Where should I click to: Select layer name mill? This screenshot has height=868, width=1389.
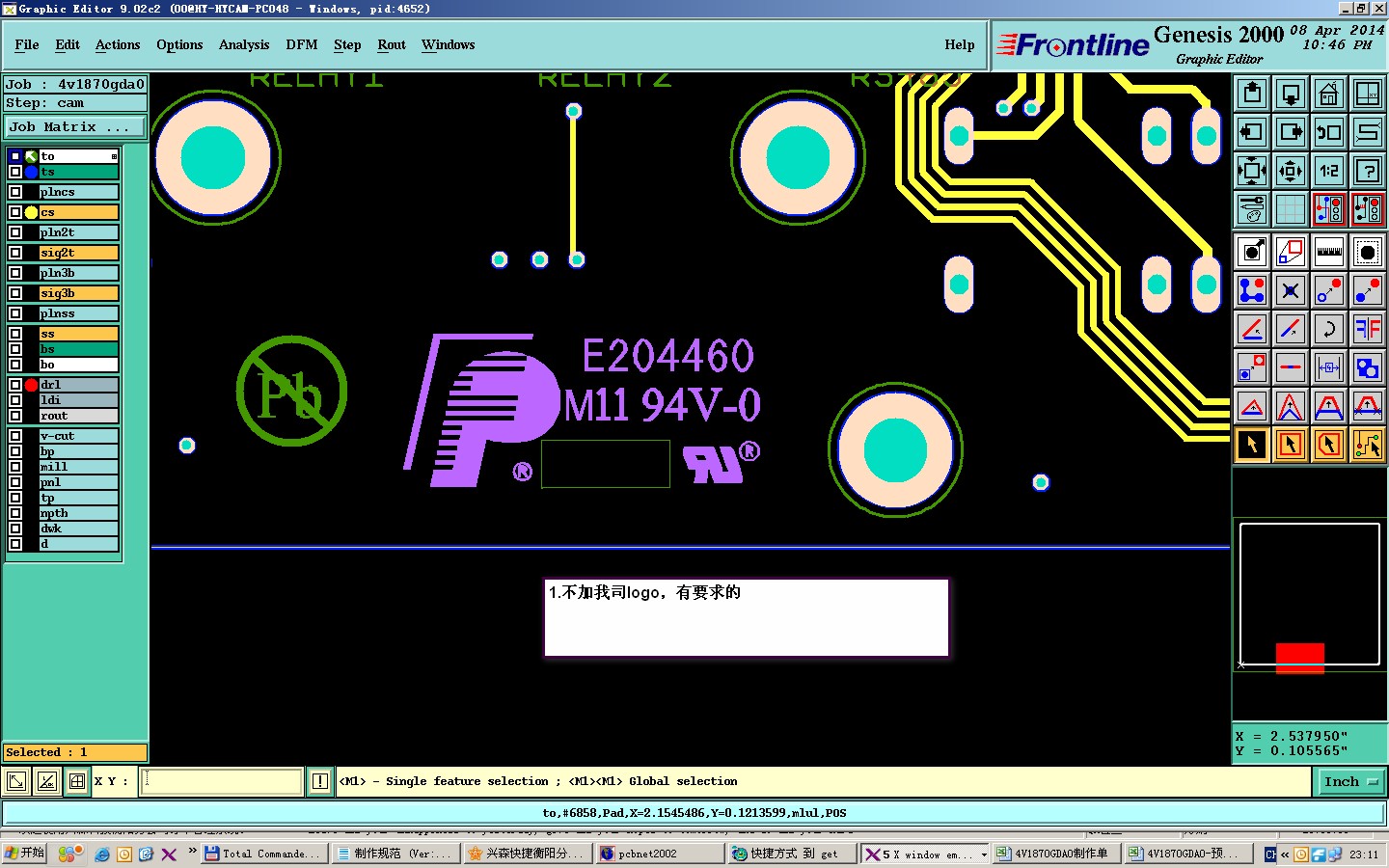pos(79,467)
